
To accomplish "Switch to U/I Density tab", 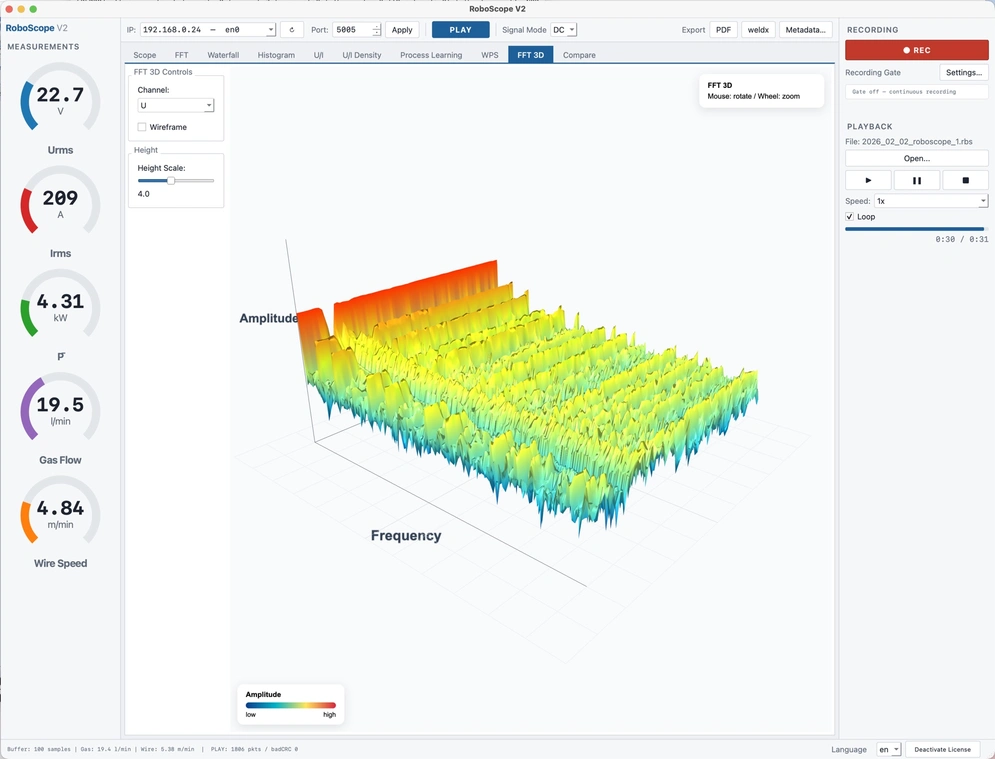I will click(x=362, y=55).
